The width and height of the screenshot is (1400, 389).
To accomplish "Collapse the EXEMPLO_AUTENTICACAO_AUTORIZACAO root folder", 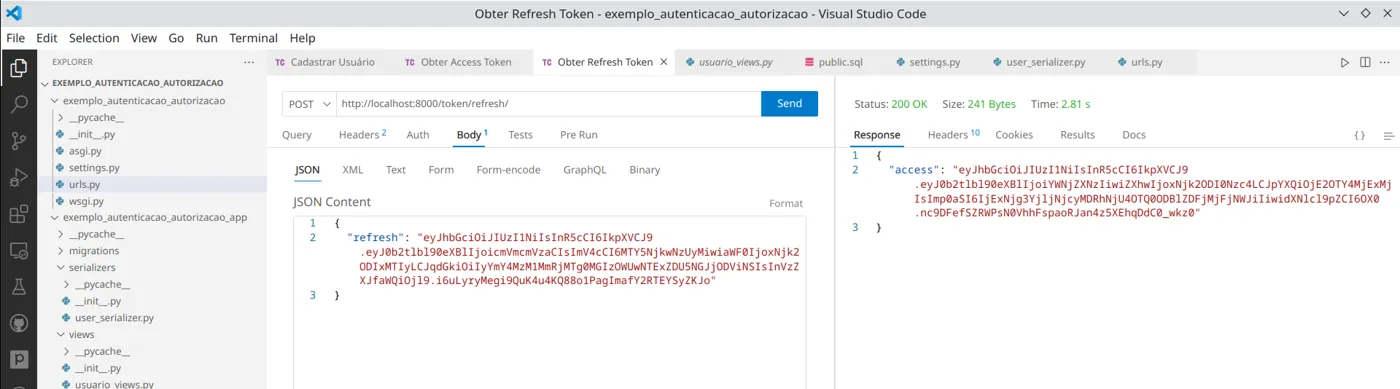I will click(x=137, y=84).
